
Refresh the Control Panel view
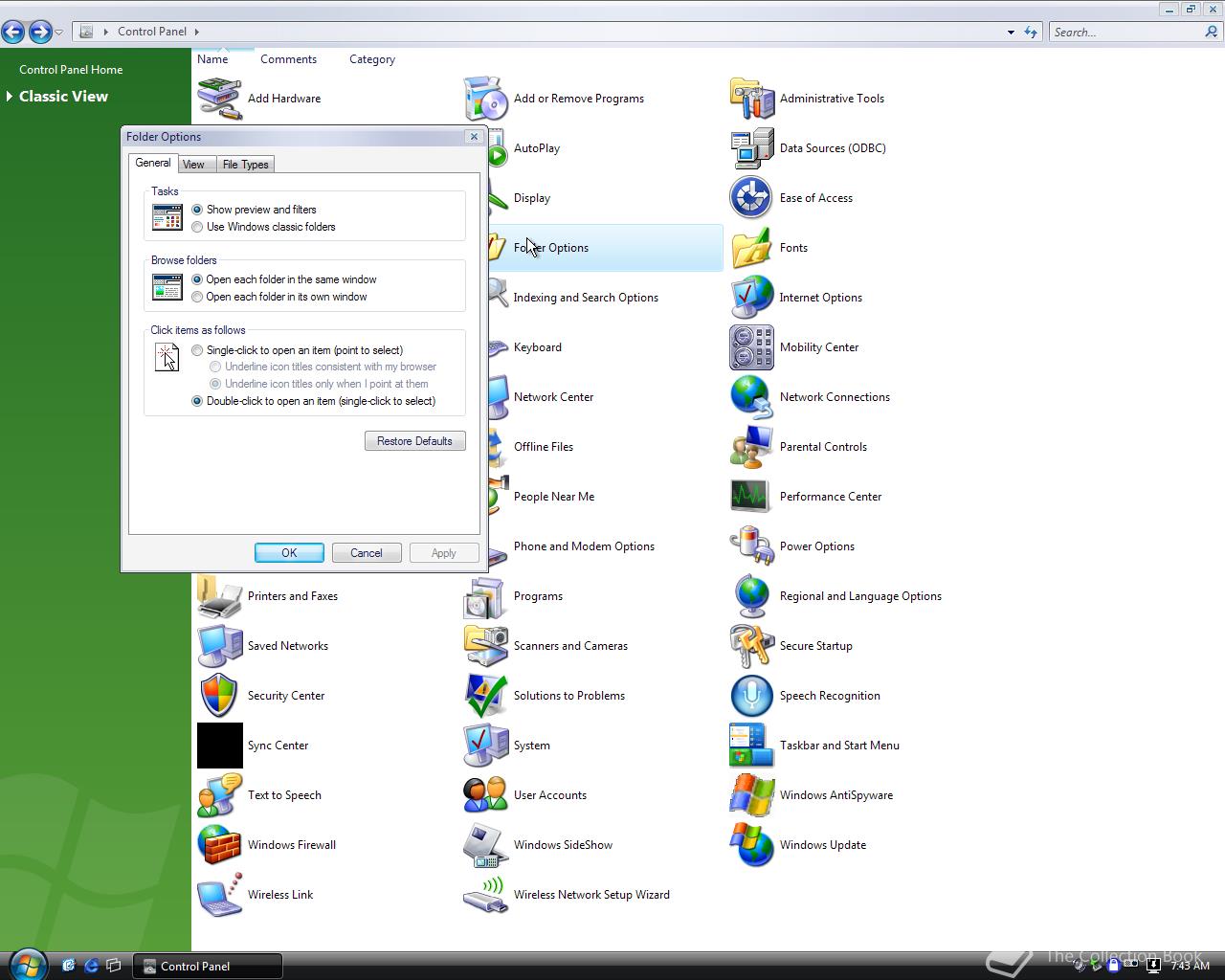(1031, 32)
